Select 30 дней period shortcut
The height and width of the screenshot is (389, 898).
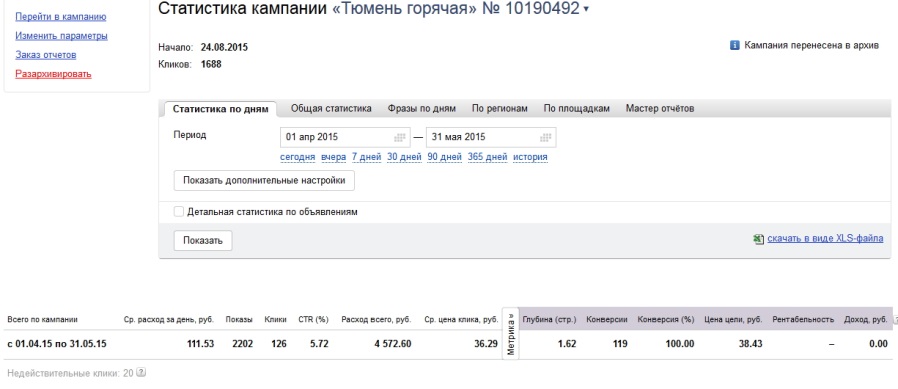point(404,157)
